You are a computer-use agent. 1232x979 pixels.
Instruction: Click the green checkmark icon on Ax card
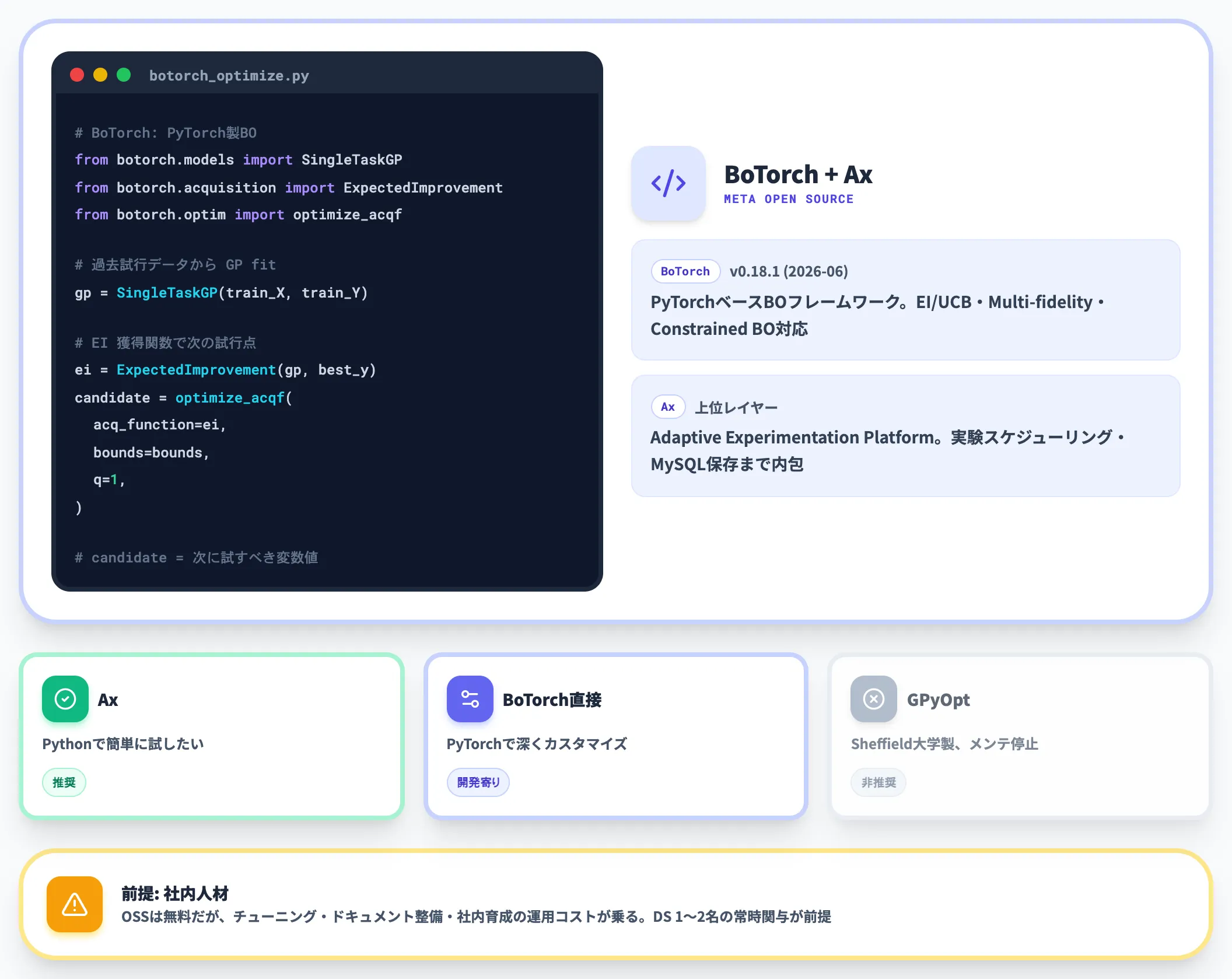point(65,699)
